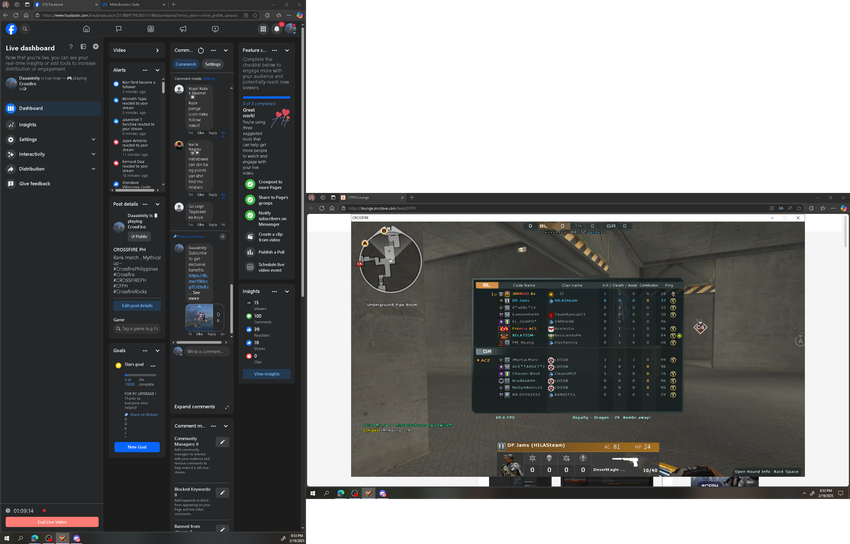Collapse the Comments panel chevron
Image resolution: width=850 pixels, height=544 pixels.
pos(226,50)
